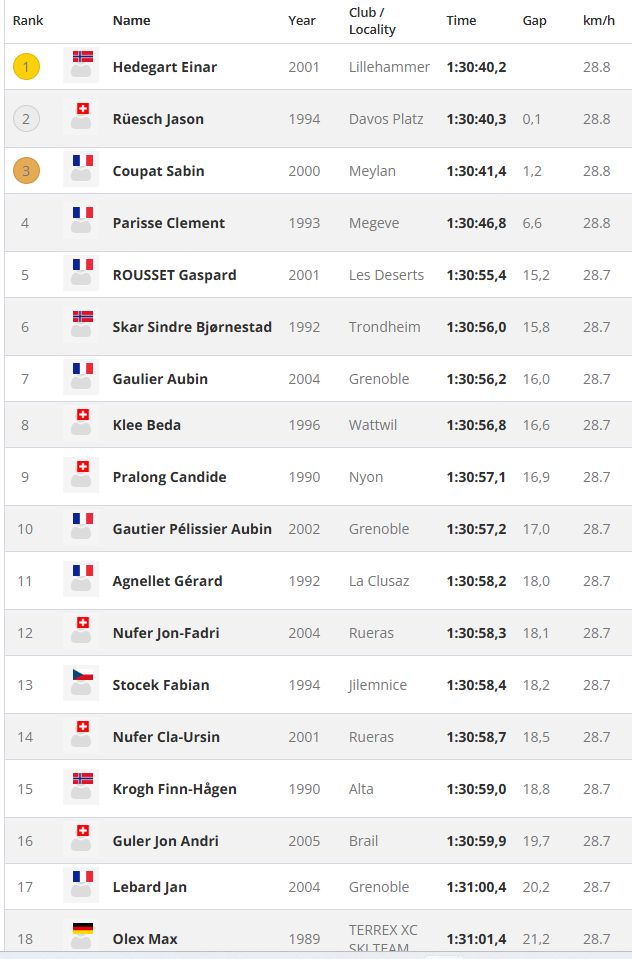Image resolution: width=632 pixels, height=959 pixels.
Task: Open Skar Sindre Bjørnestad's name link
Action: coord(192,327)
